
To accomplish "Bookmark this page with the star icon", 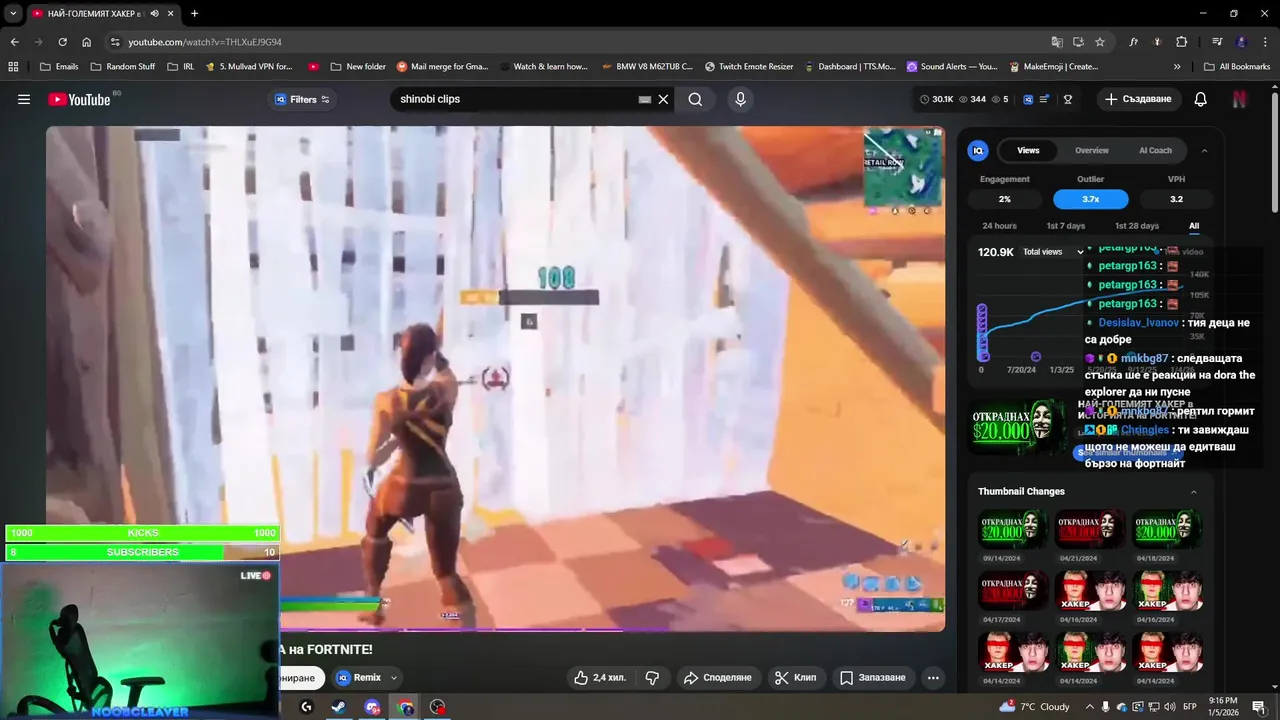I will (x=1100, y=42).
